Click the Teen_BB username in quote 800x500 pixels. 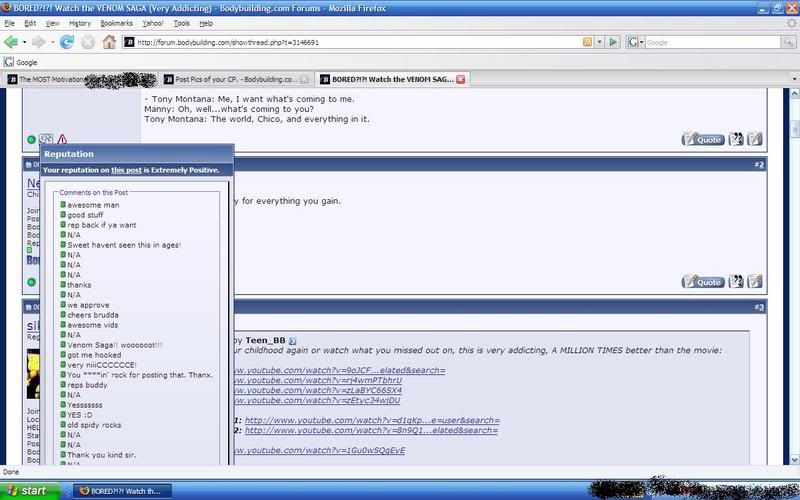point(265,340)
